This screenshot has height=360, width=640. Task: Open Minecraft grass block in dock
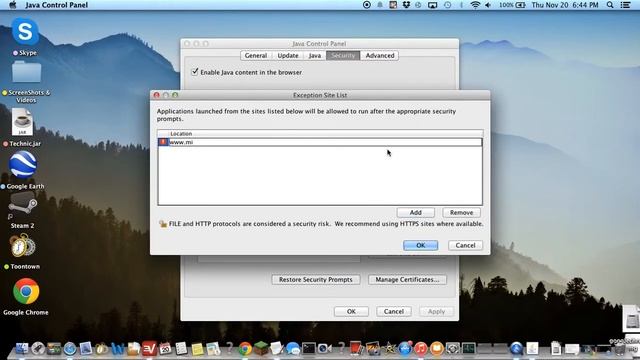[x=261, y=348]
